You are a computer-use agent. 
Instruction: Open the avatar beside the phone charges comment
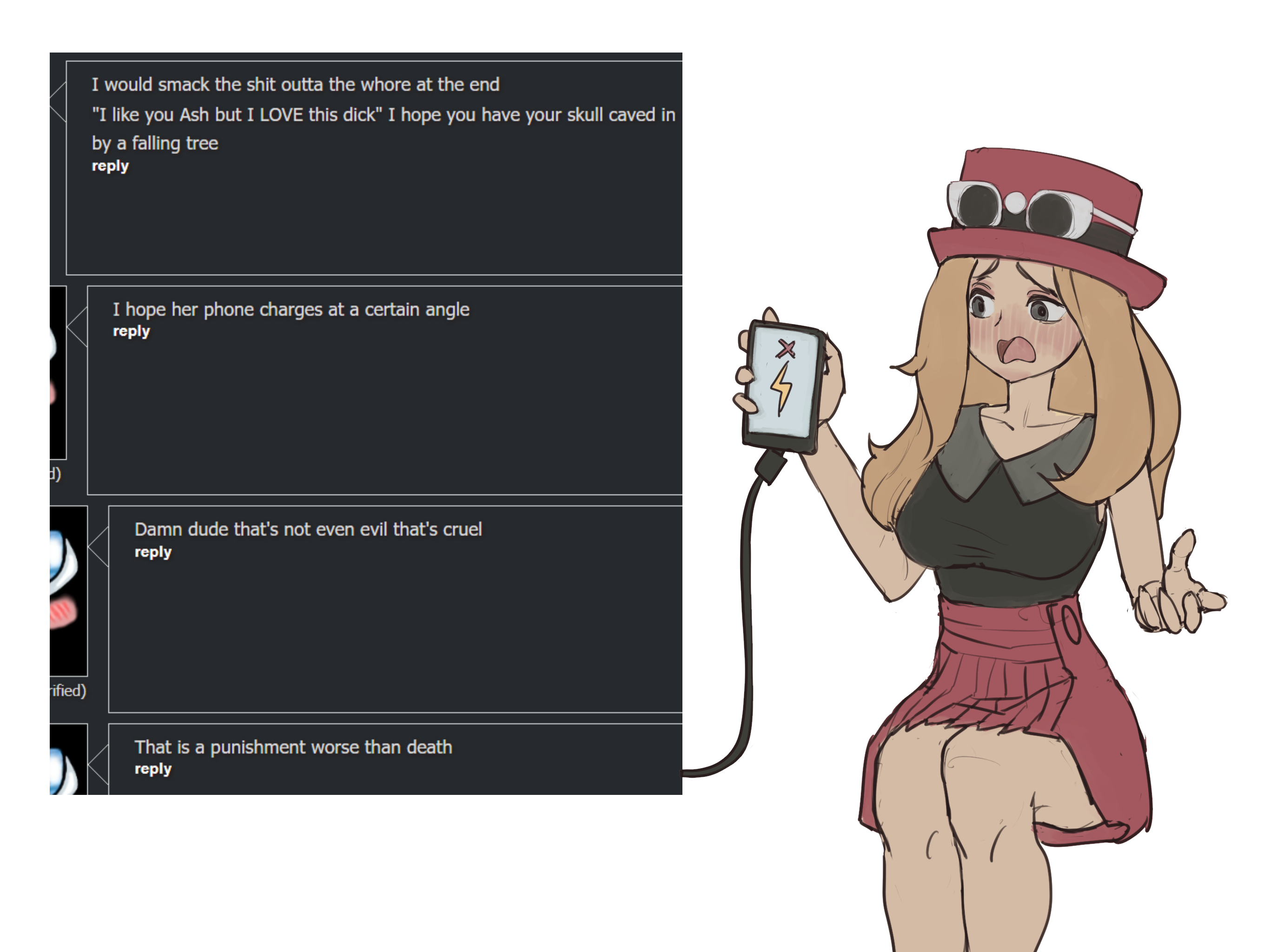58,373
